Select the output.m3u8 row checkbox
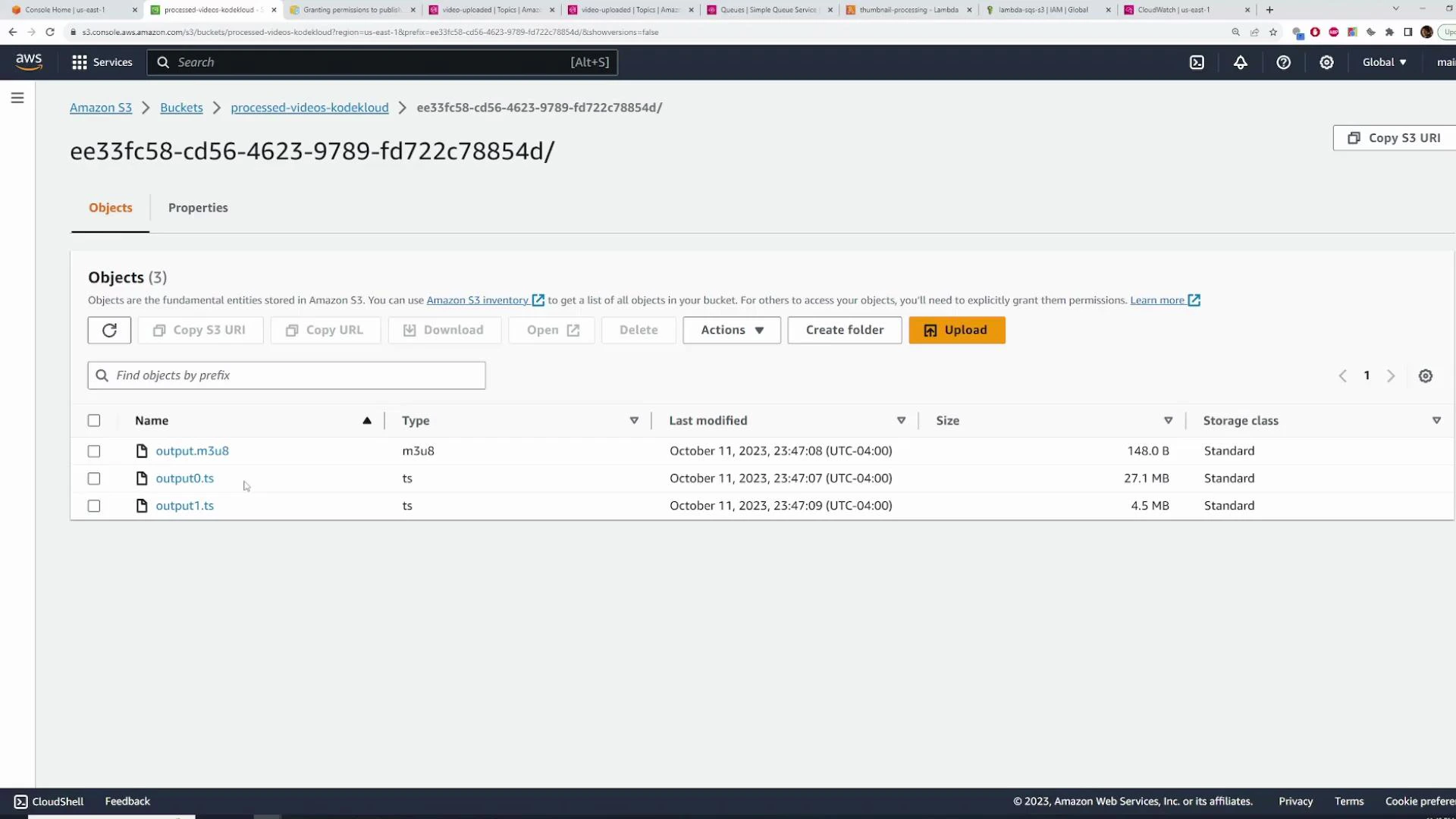Image resolution: width=1456 pixels, height=819 pixels. pyautogui.click(x=94, y=451)
